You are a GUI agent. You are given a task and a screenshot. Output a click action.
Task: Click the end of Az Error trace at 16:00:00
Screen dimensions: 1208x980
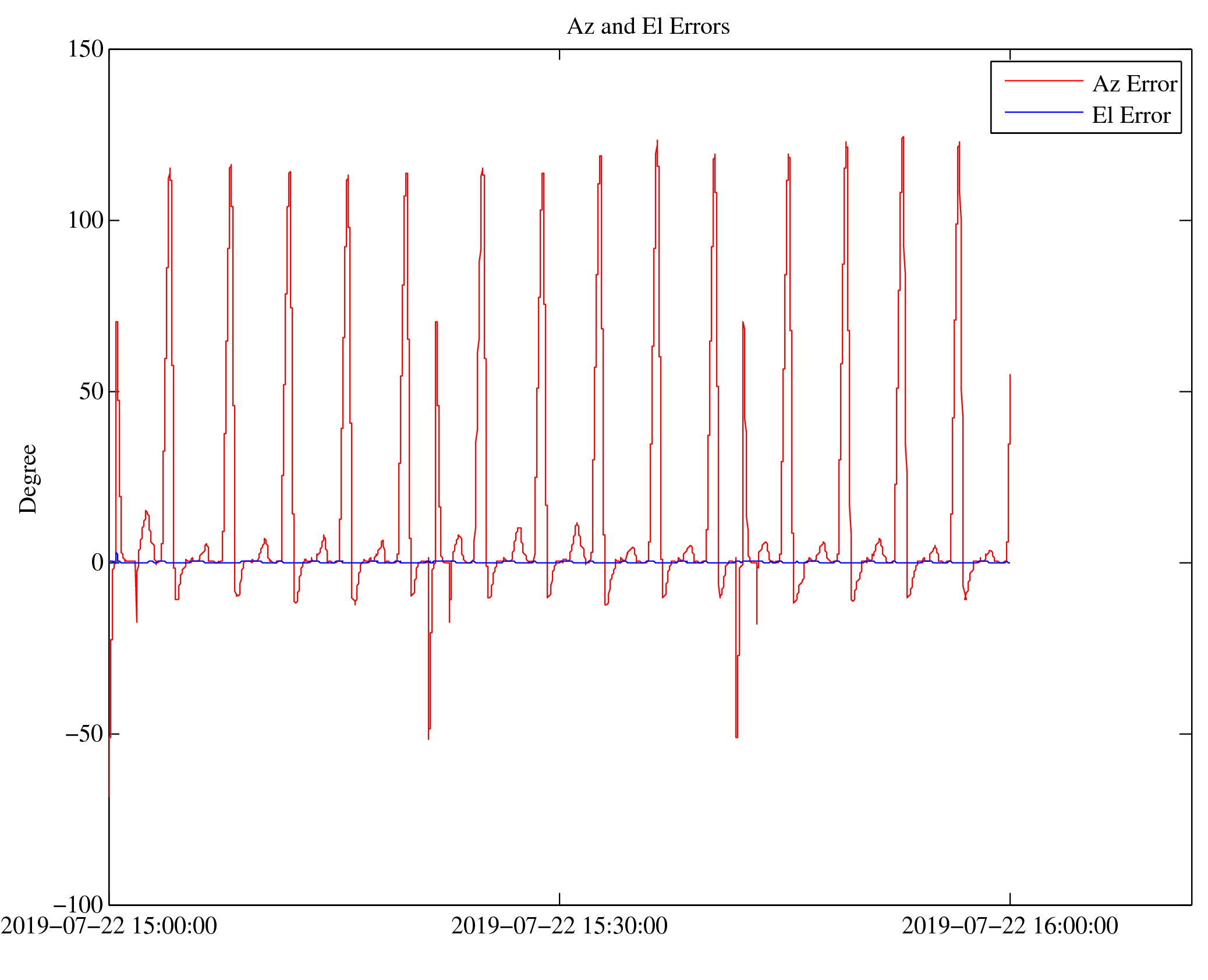click(x=1009, y=376)
